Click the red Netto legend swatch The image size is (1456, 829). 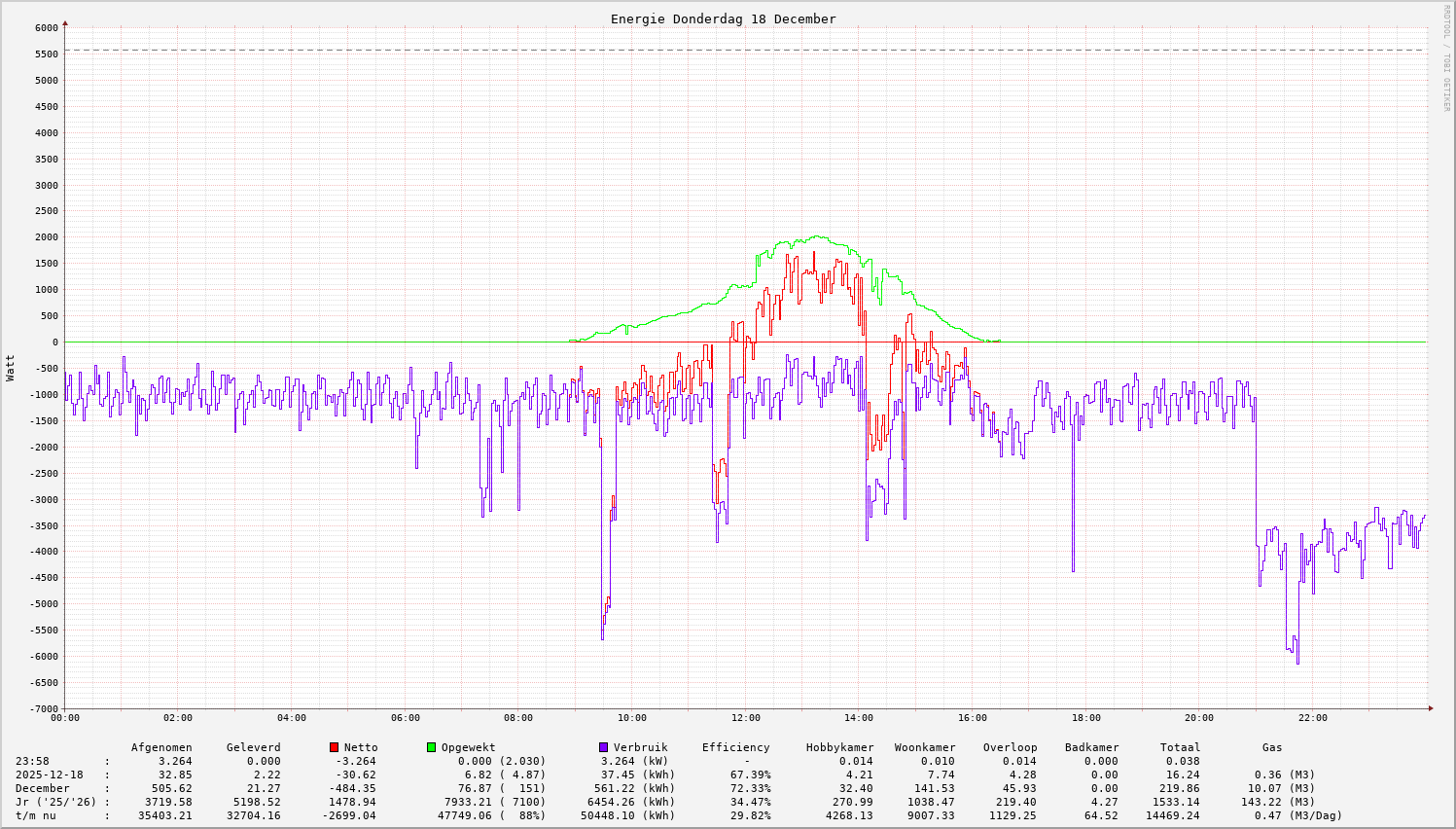335,747
